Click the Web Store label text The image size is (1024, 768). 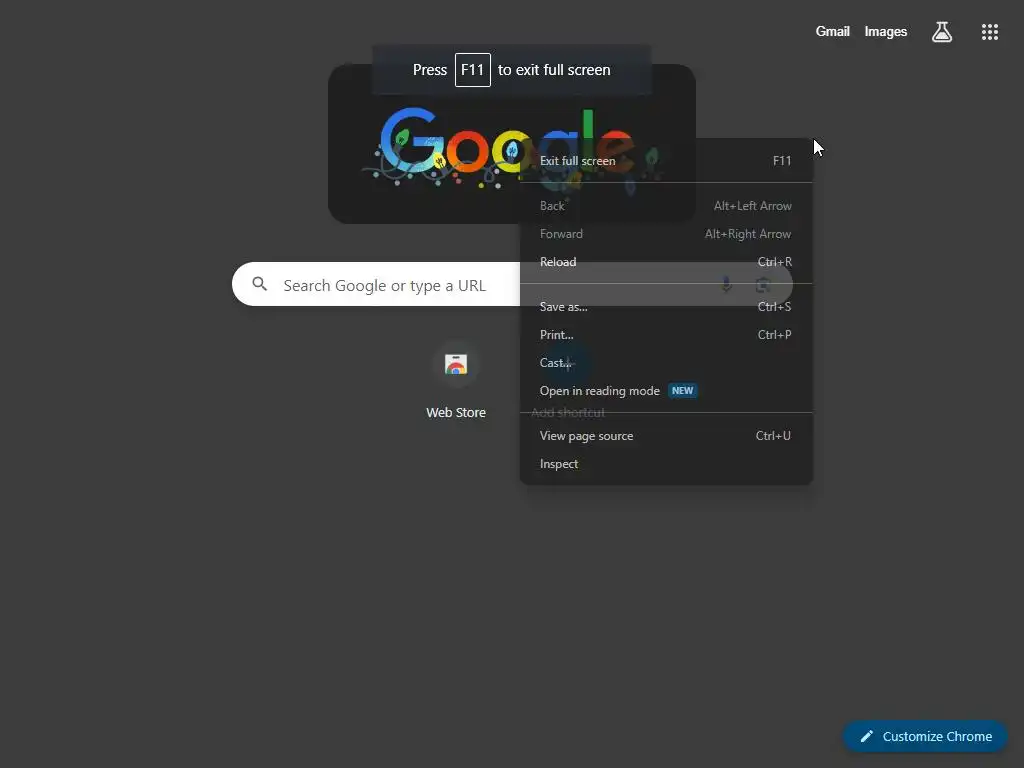tap(456, 412)
